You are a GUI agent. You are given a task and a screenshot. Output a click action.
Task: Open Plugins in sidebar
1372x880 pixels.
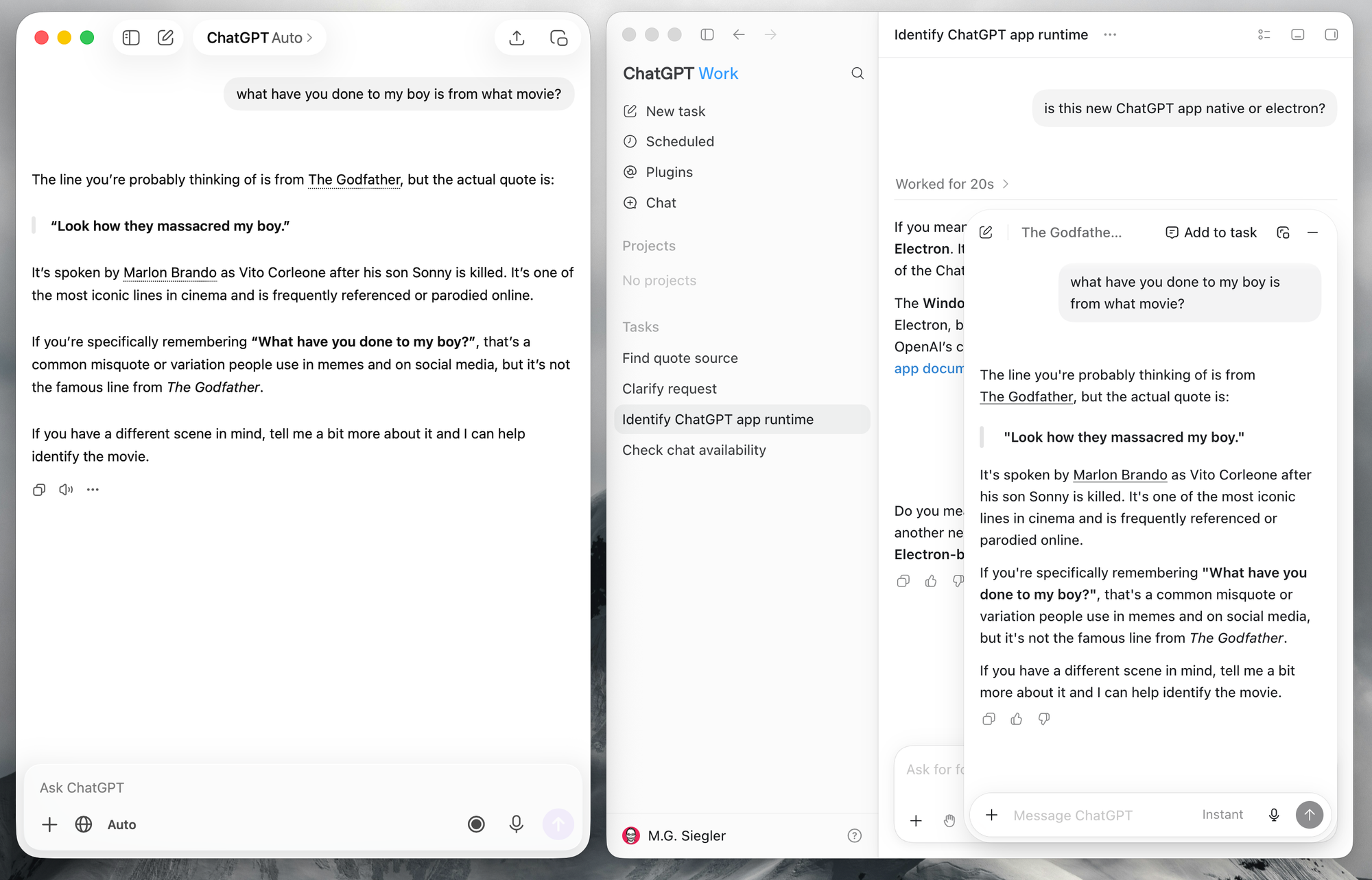[743, 172]
